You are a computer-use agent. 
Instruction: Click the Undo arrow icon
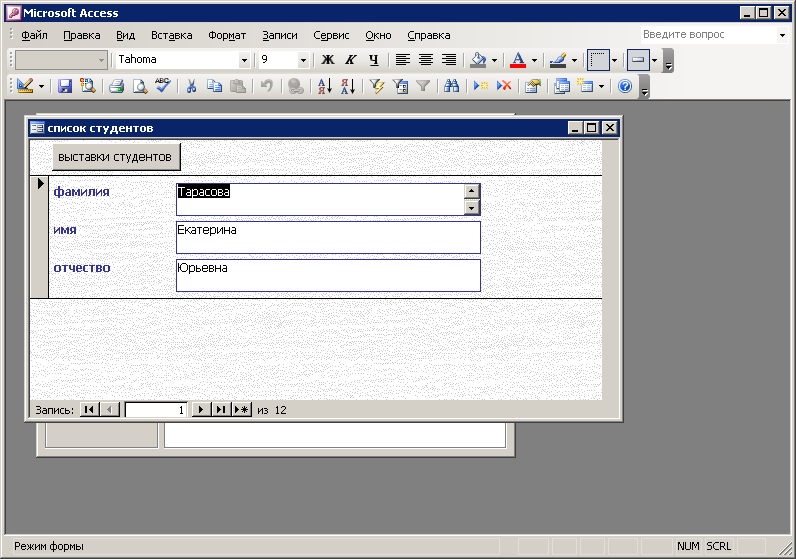click(267, 86)
